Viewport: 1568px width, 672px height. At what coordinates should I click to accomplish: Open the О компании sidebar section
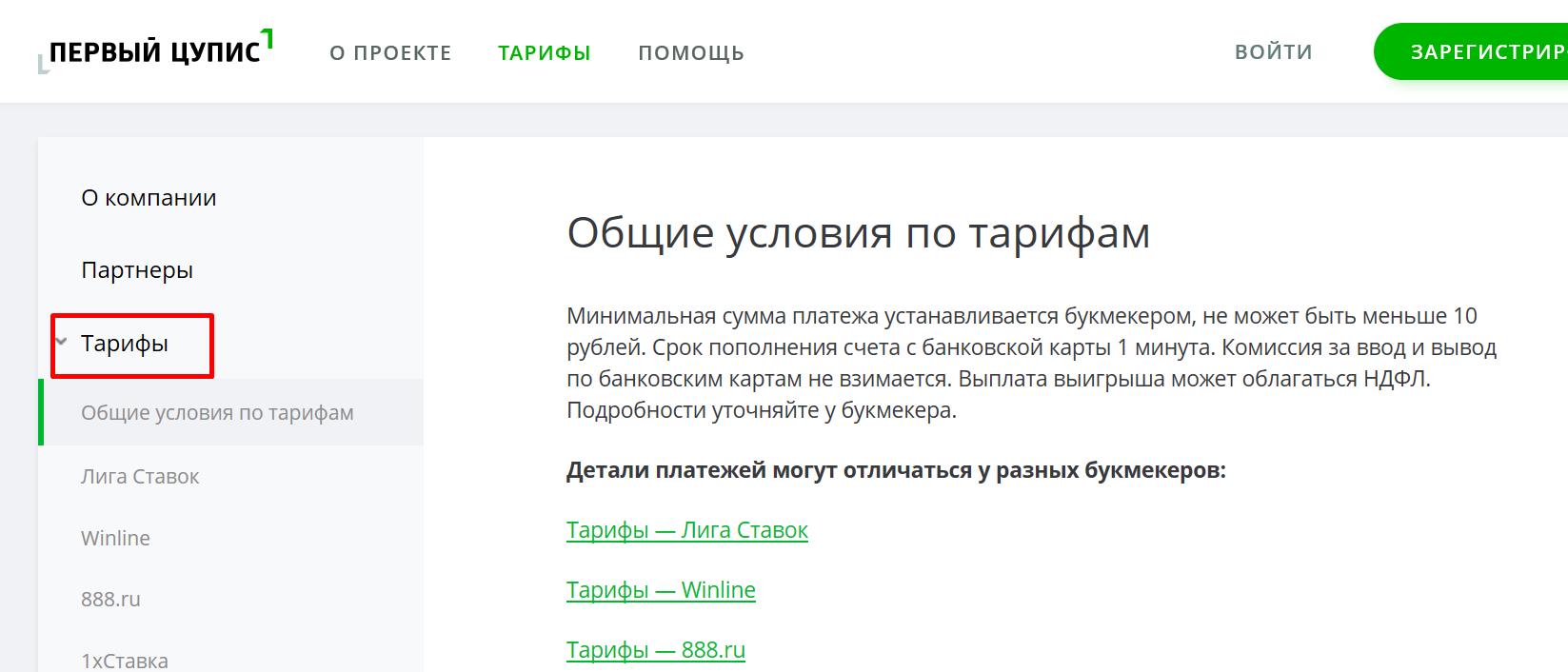(x=149, y=198)
